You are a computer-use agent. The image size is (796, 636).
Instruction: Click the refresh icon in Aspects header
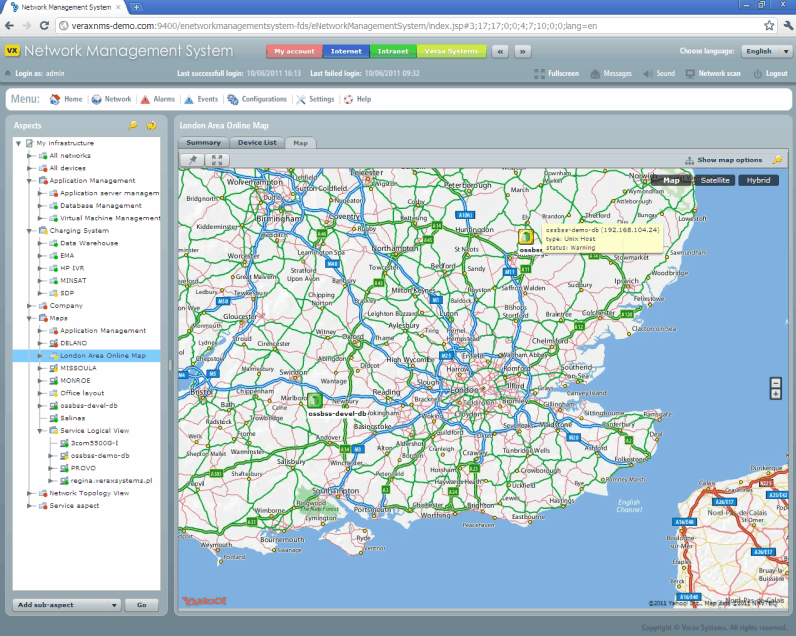(x=151, y=125)
